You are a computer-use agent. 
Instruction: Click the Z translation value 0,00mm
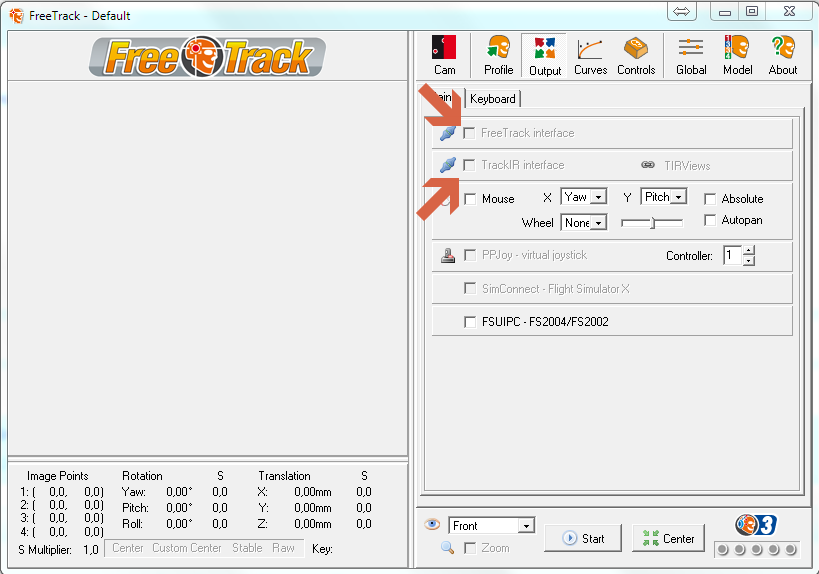pyautogui.click(x=312, y=524)
